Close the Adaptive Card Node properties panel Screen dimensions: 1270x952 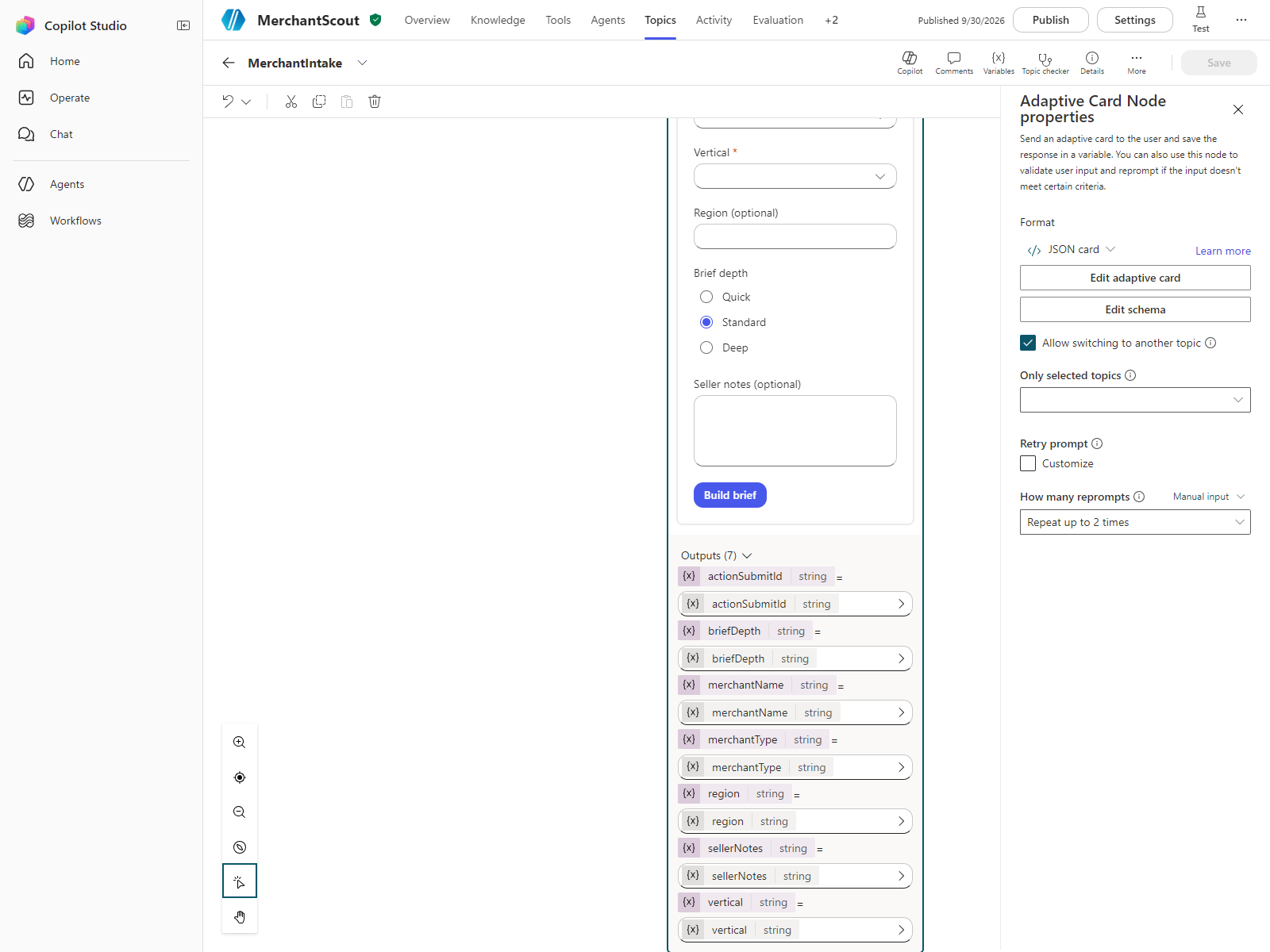coord(1238,109)
